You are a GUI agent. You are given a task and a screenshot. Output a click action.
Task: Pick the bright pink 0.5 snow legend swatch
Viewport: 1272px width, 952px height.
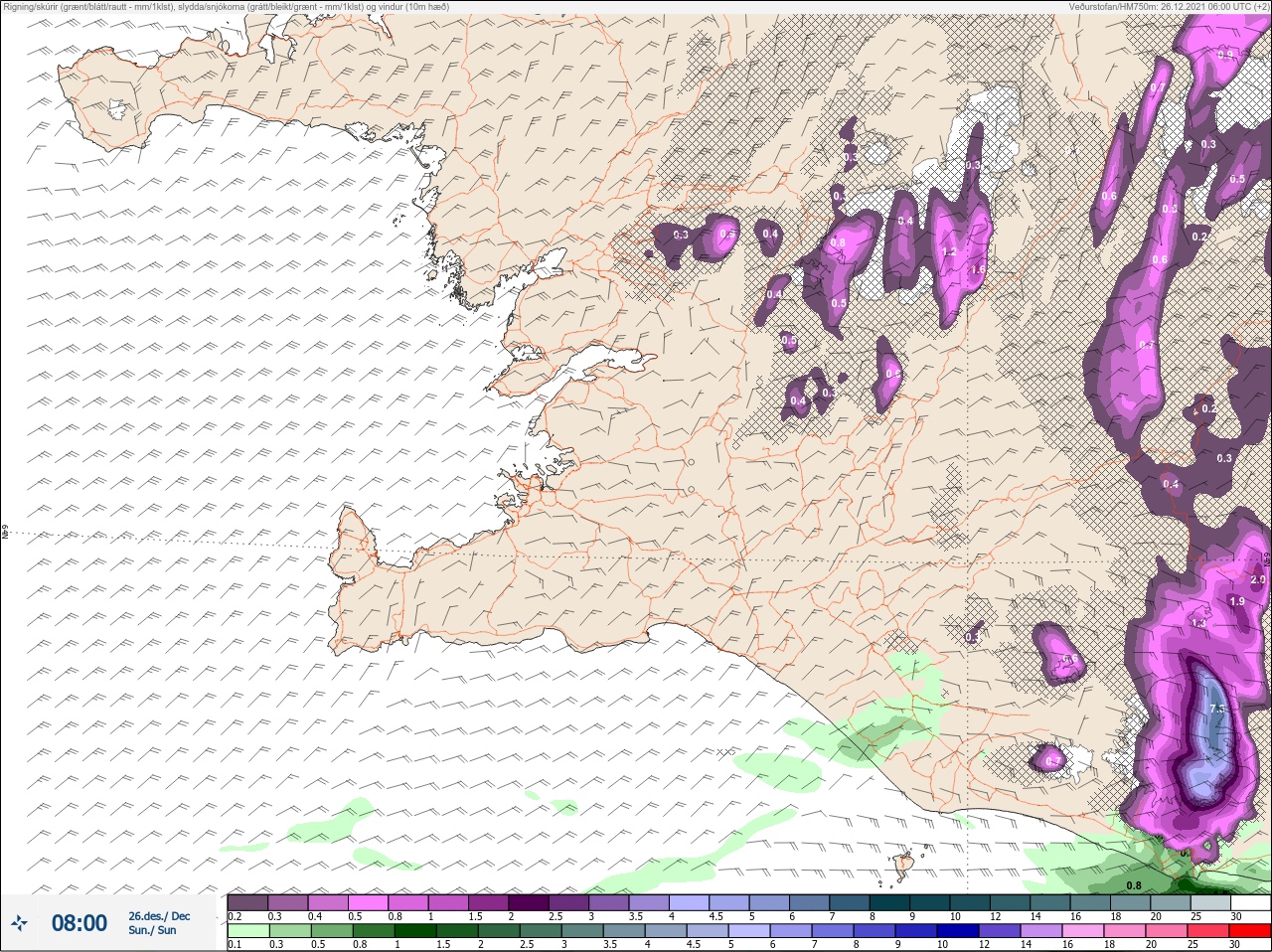368,902
